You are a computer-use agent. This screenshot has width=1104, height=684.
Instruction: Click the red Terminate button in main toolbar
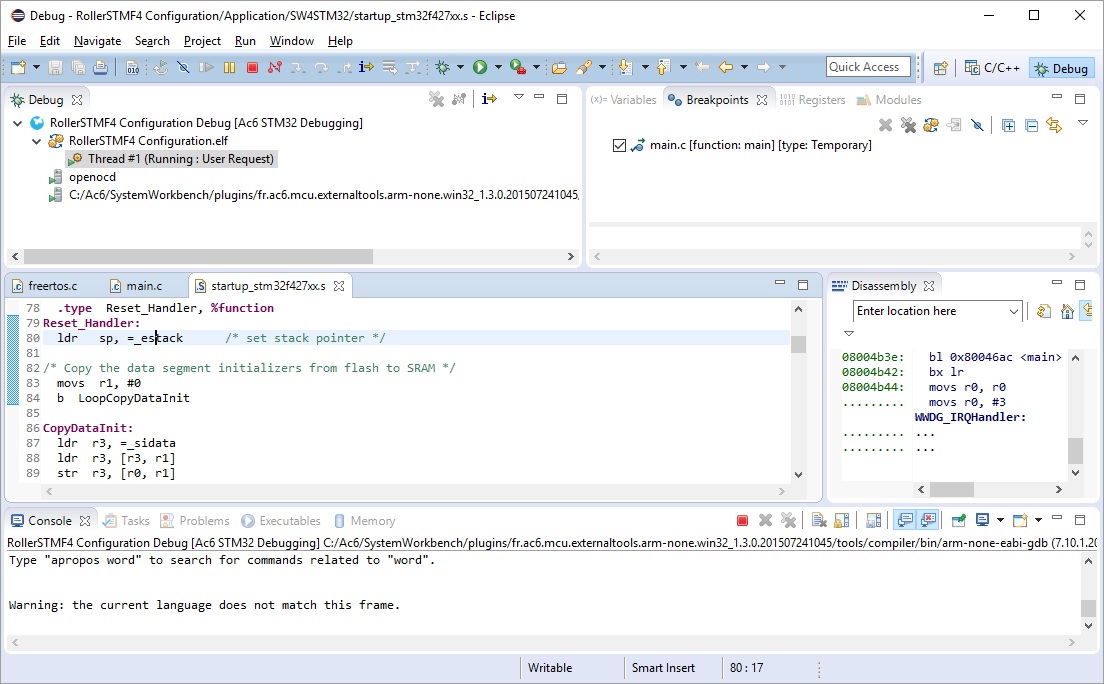pyautogui.click(x=252, y=67)
